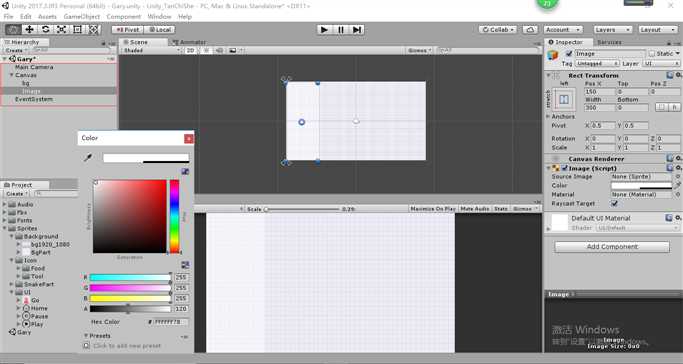Toggle Pivot/Center handle position
Viewport: 683px width, 364px height.
(127, 30)
